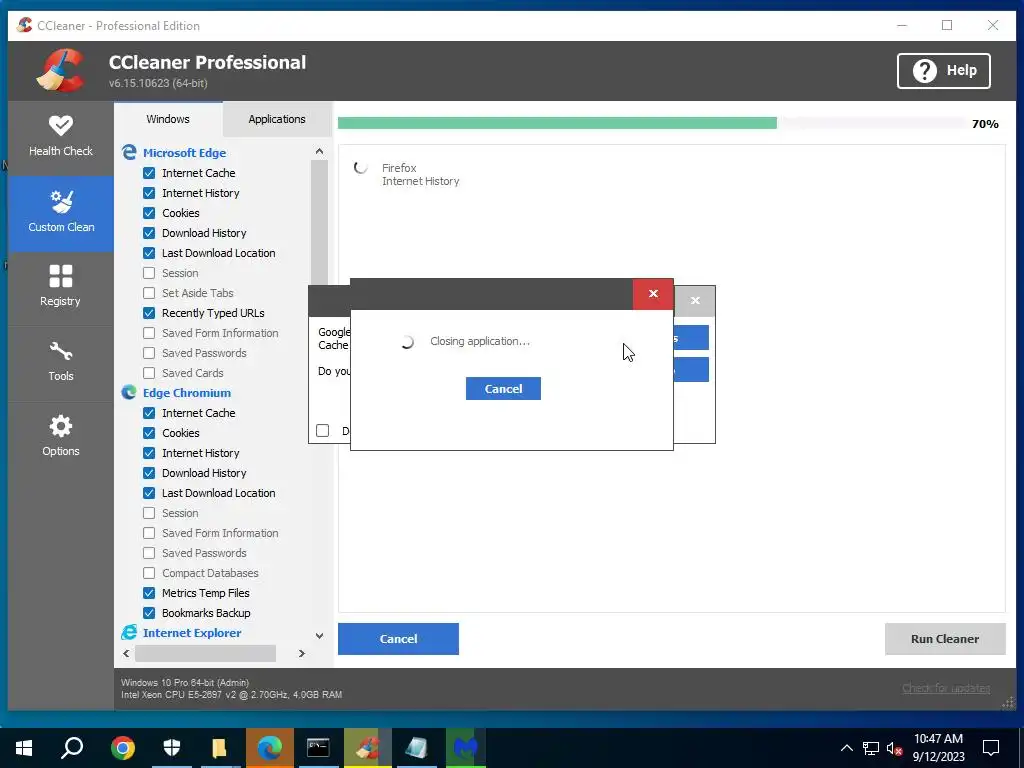Open the yellow folder taskbar app
This screenshot has width=1024, height=768.
click(x=219, y=748)
